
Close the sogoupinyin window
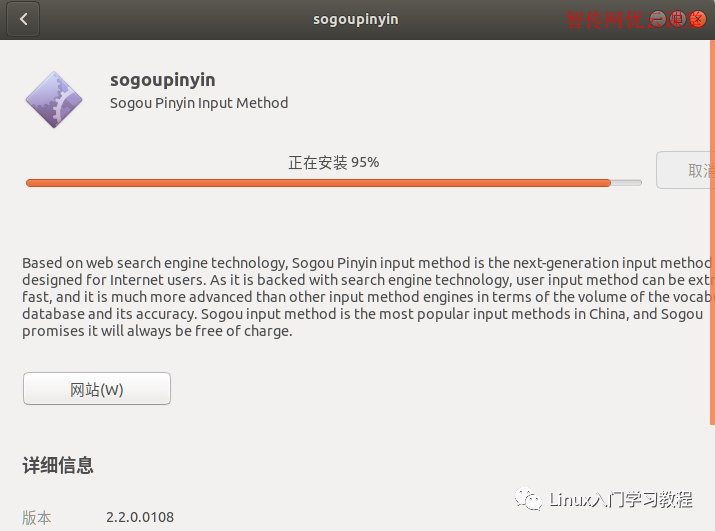(698, 19)
